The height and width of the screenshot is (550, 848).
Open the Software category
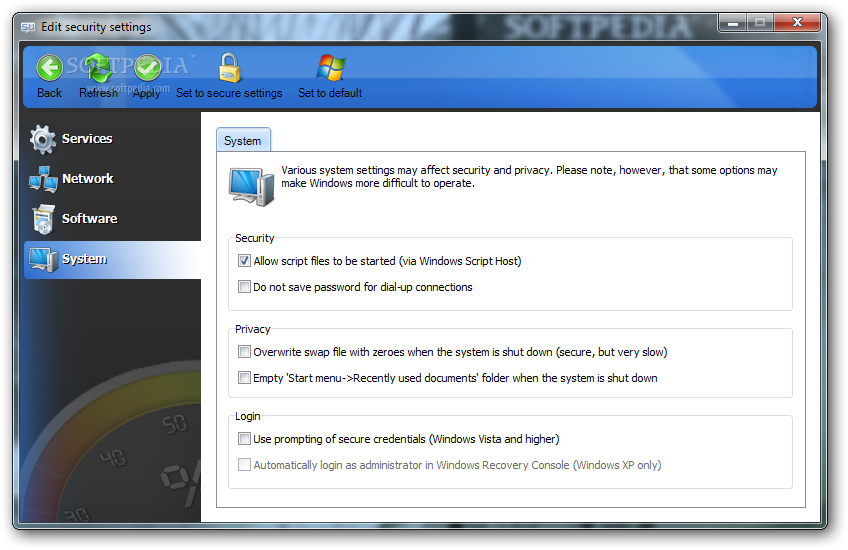point(89,219)
